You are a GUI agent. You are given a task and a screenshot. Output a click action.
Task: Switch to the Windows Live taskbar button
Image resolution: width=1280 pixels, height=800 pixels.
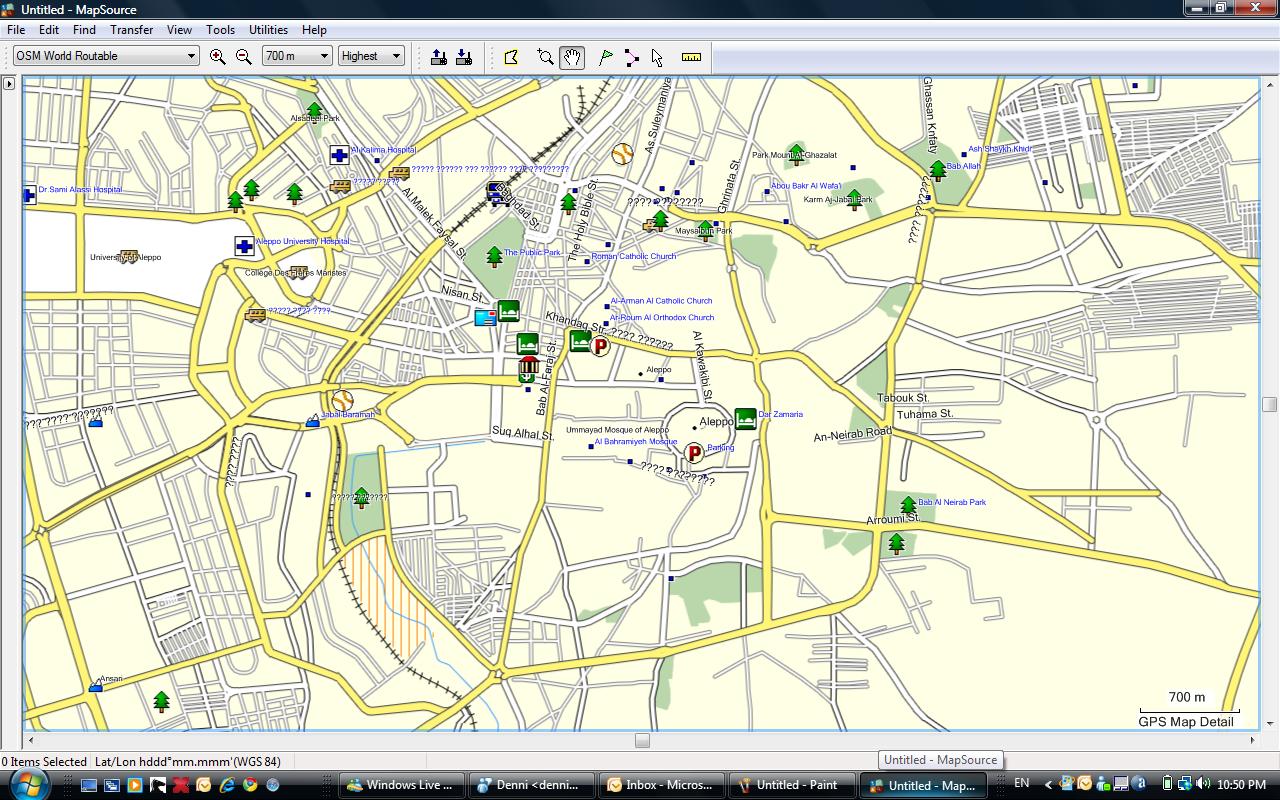(403, 785)
